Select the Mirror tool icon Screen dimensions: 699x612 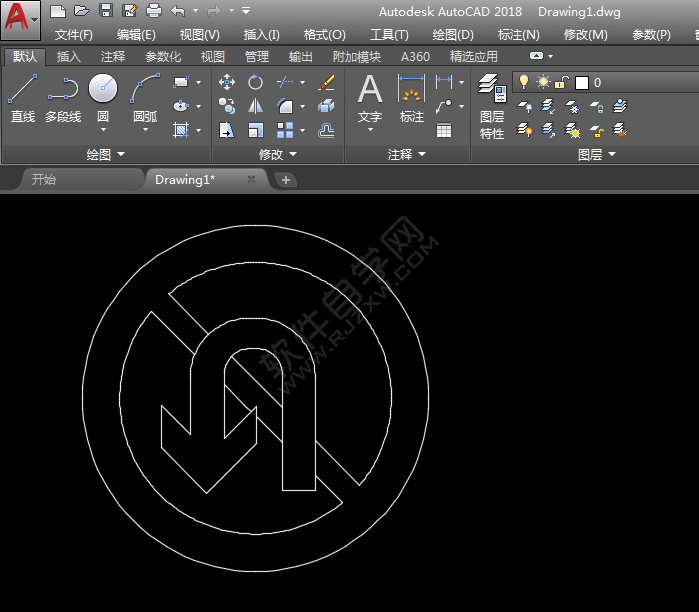255,106
